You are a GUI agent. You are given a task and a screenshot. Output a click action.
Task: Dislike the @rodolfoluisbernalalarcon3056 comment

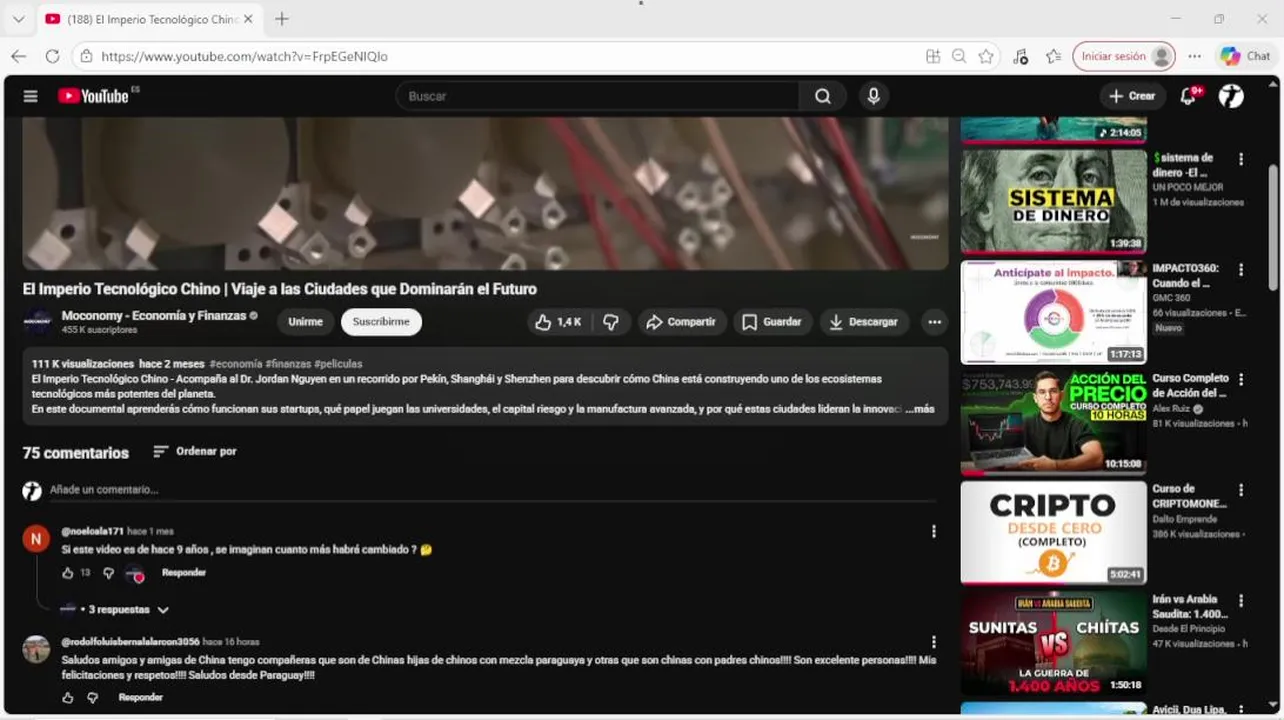click(x=93, y=698)
